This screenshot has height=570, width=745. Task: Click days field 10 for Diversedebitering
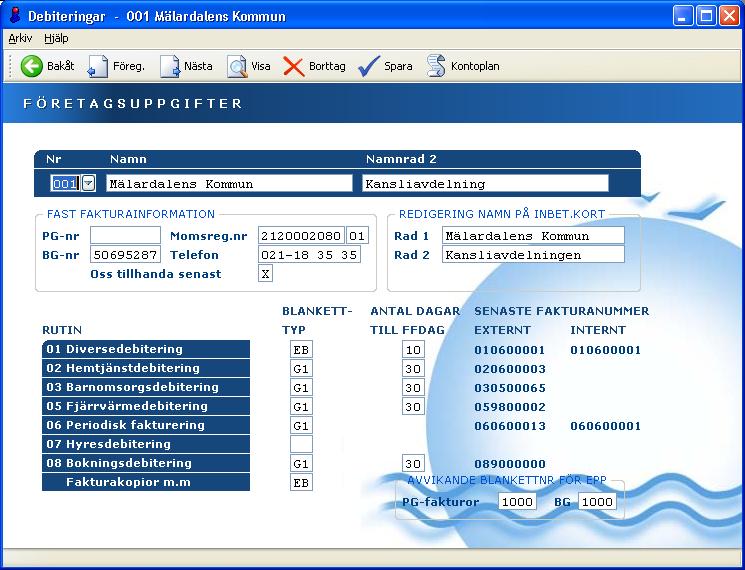[413, 350]
